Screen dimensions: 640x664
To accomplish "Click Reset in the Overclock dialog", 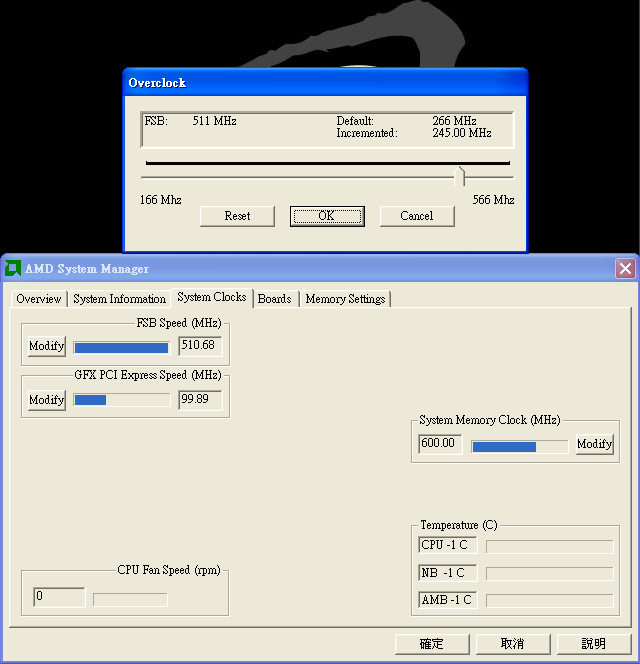I will click(237, 216).
